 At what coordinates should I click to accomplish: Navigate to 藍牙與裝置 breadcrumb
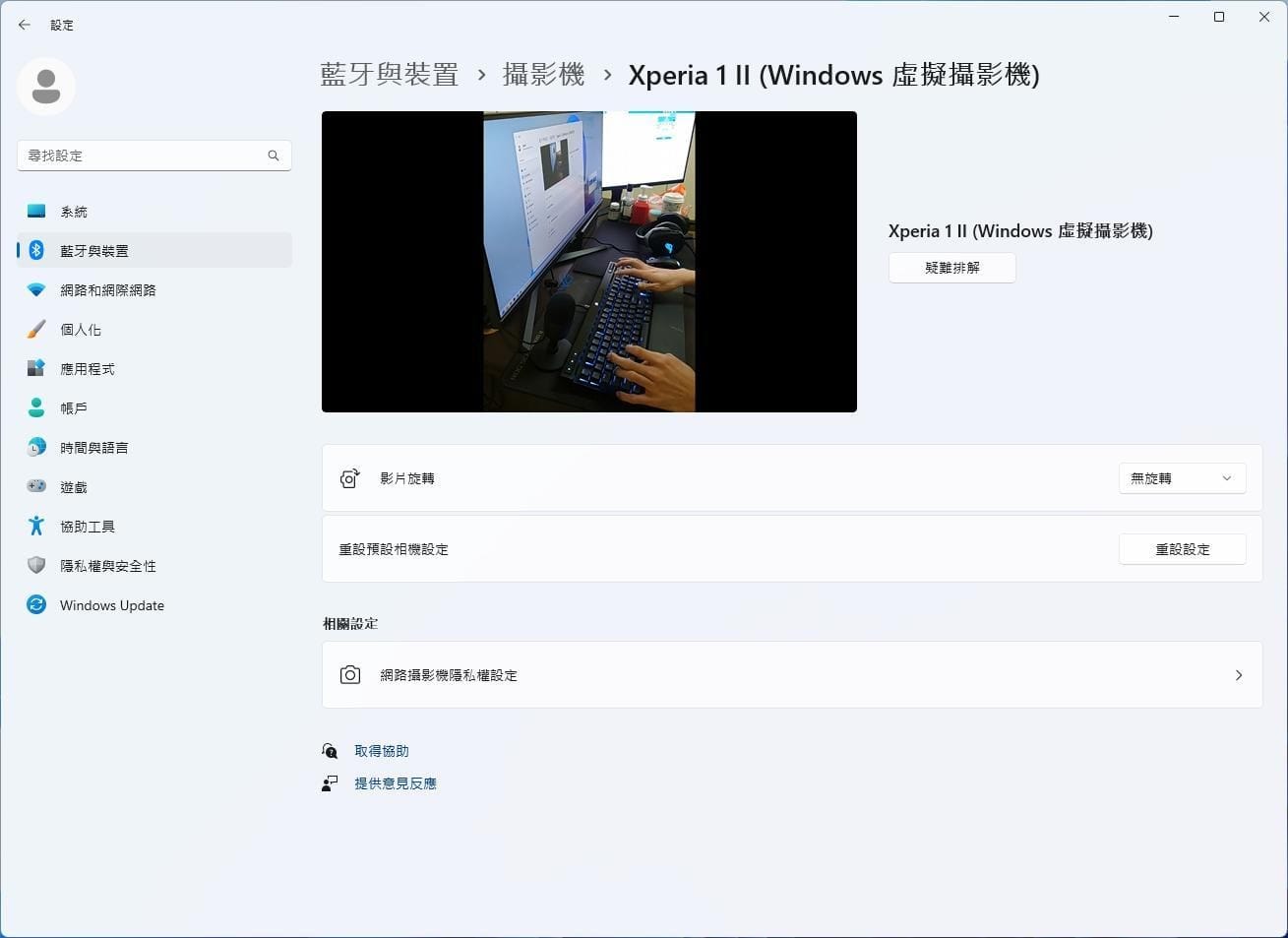pyautogui.click(x=390, y=75)
